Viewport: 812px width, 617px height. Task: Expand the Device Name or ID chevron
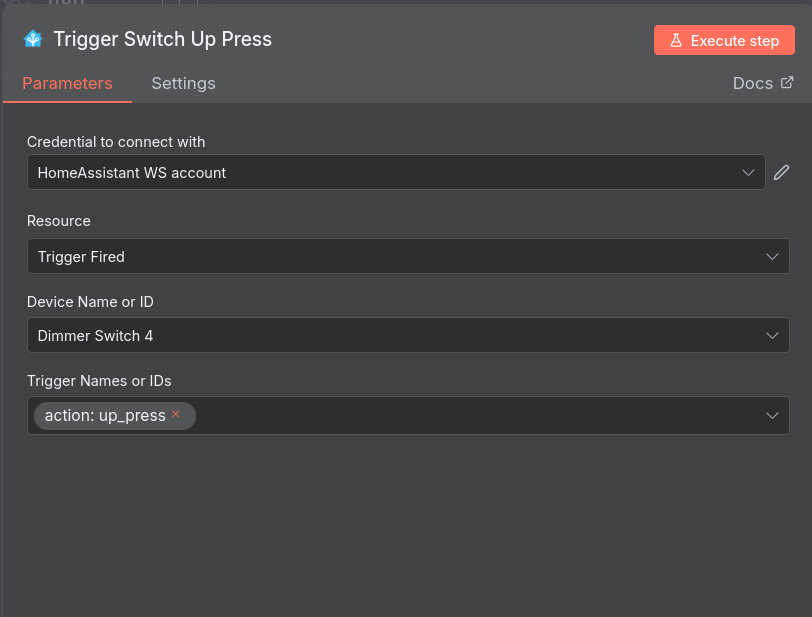pyautogui.click(x=772, y=335)
